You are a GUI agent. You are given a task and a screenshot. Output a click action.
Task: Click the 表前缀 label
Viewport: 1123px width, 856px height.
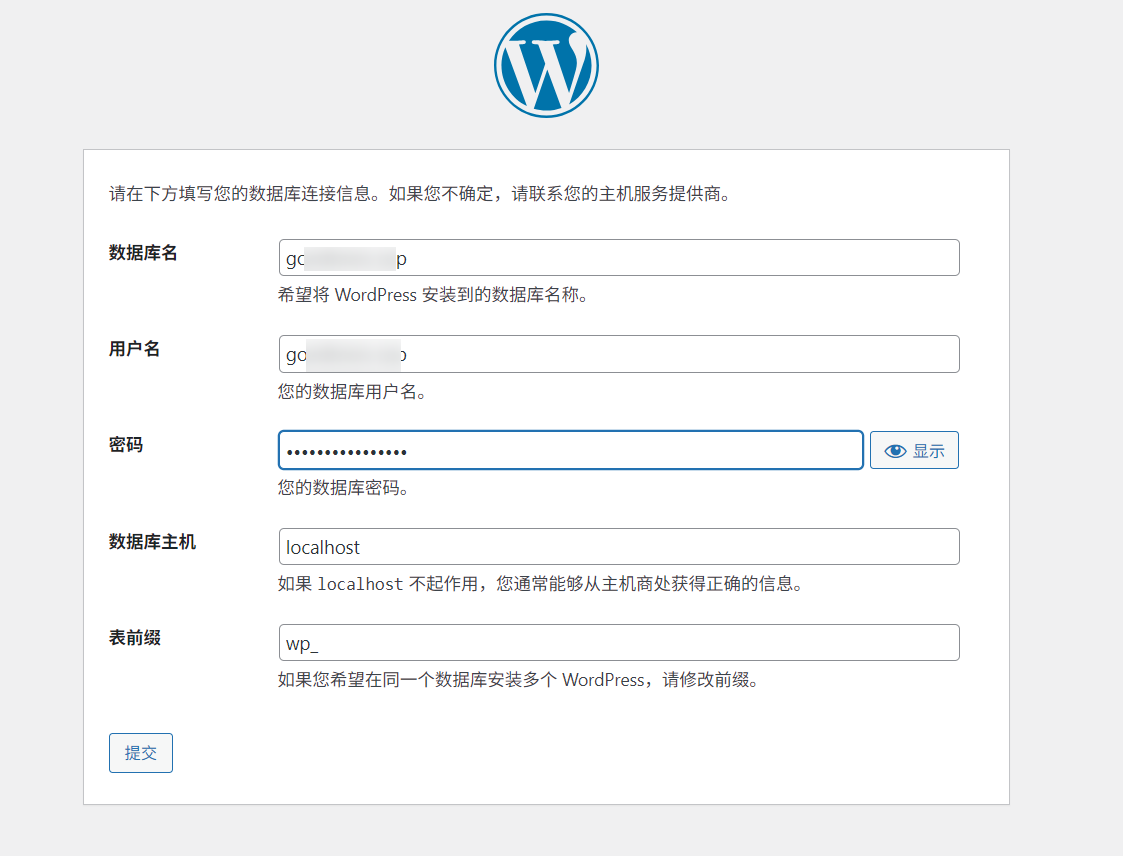(x=134, y=638)
